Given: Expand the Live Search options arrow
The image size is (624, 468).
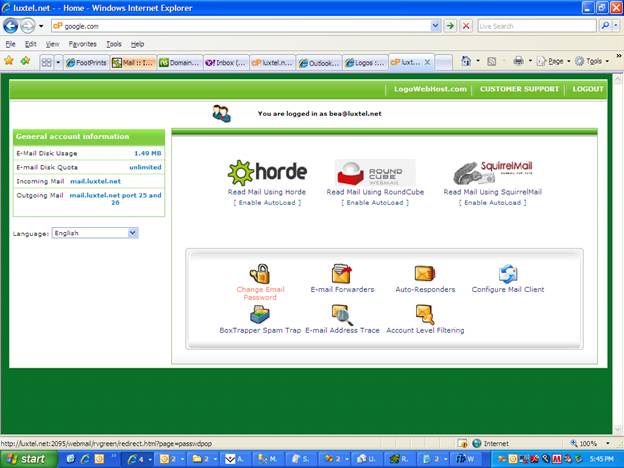Looking at the screenshot, I should [616, 26].
